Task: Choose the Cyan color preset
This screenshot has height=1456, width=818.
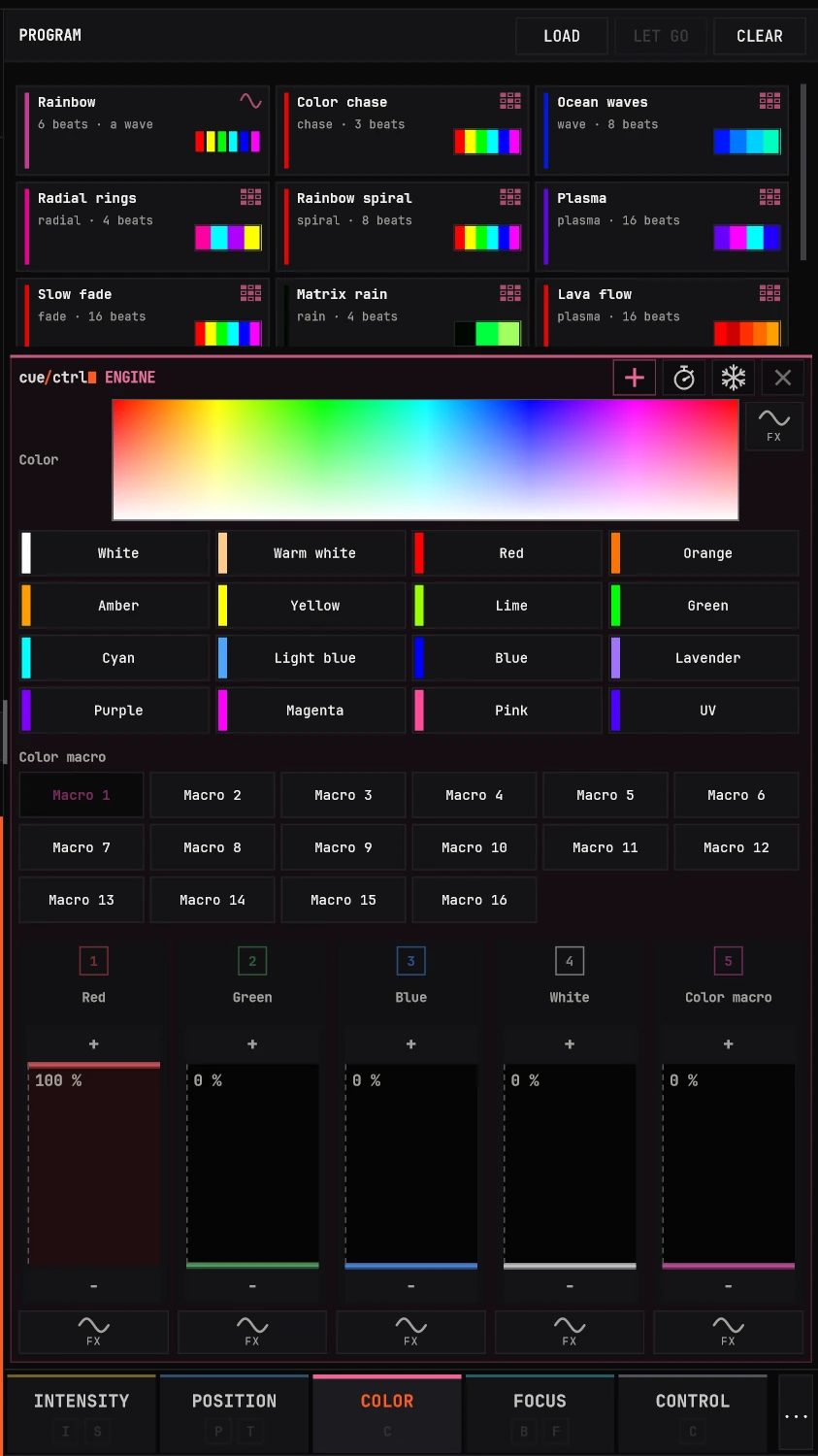Action: (x=115, y=658)
